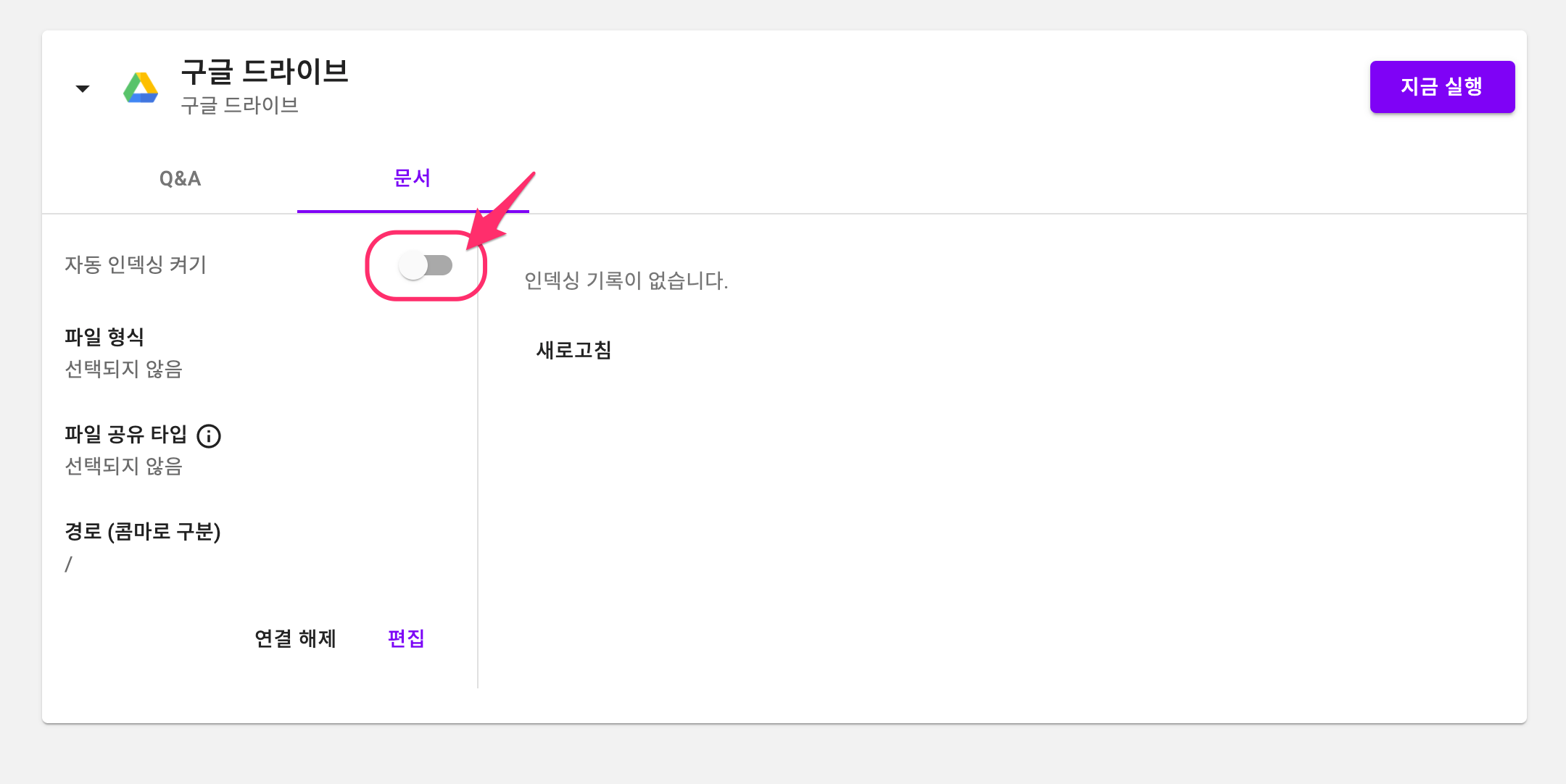Select 선택되지 않음 under 파일 형식
Screen dimensions: 1566x784
(x=123, y=369)
